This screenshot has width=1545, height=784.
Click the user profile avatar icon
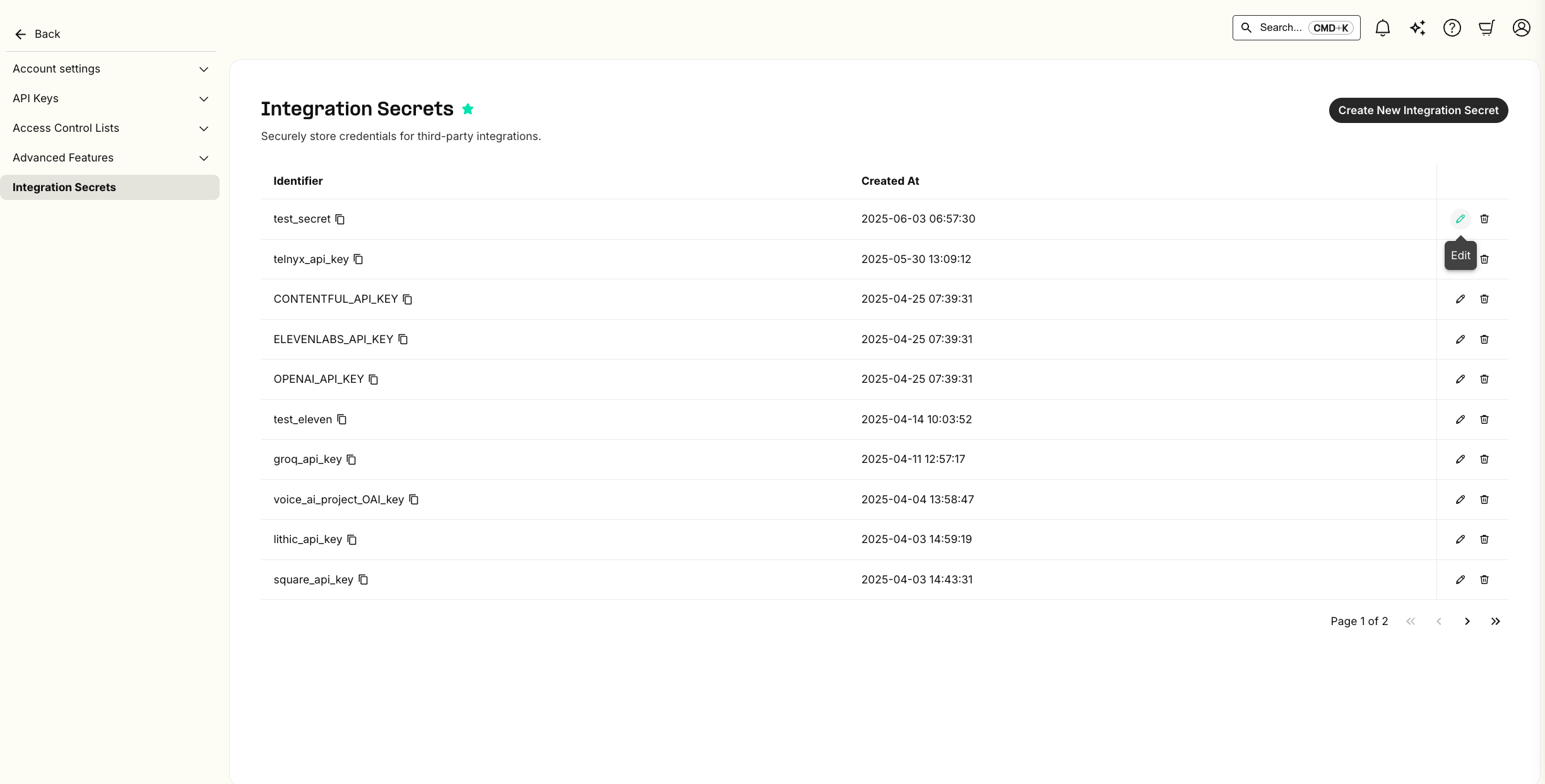(1521, 28)
